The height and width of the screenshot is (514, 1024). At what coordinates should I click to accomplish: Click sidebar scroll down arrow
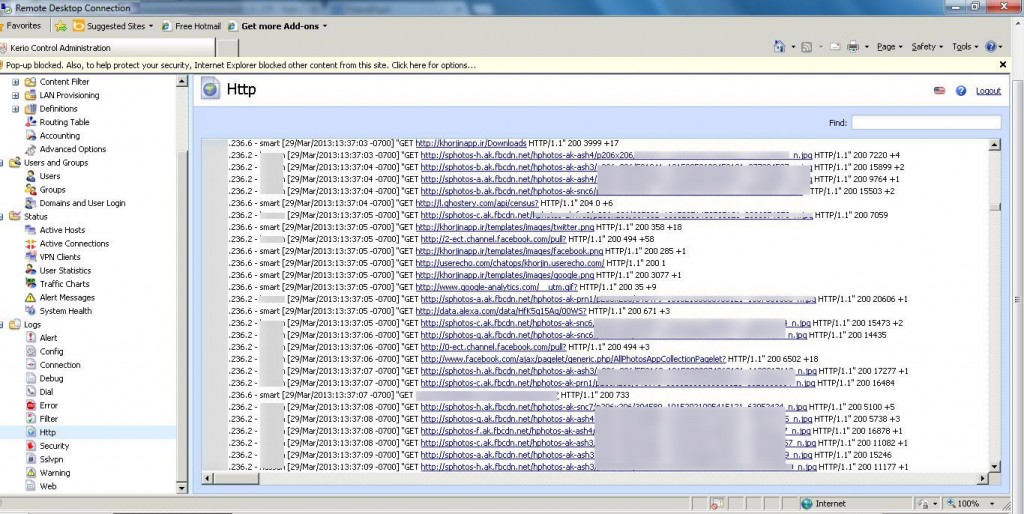coord(182,487)
